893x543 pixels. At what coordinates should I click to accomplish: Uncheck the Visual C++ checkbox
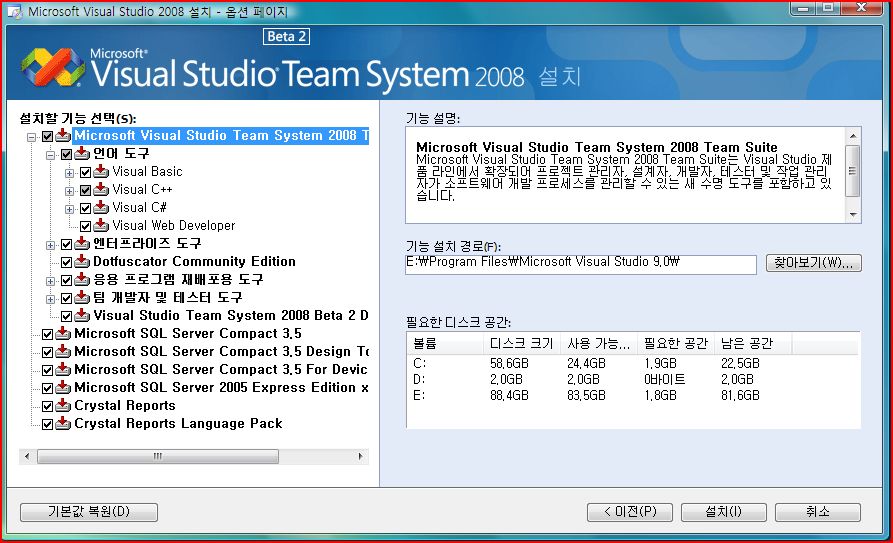coord(85,190)
